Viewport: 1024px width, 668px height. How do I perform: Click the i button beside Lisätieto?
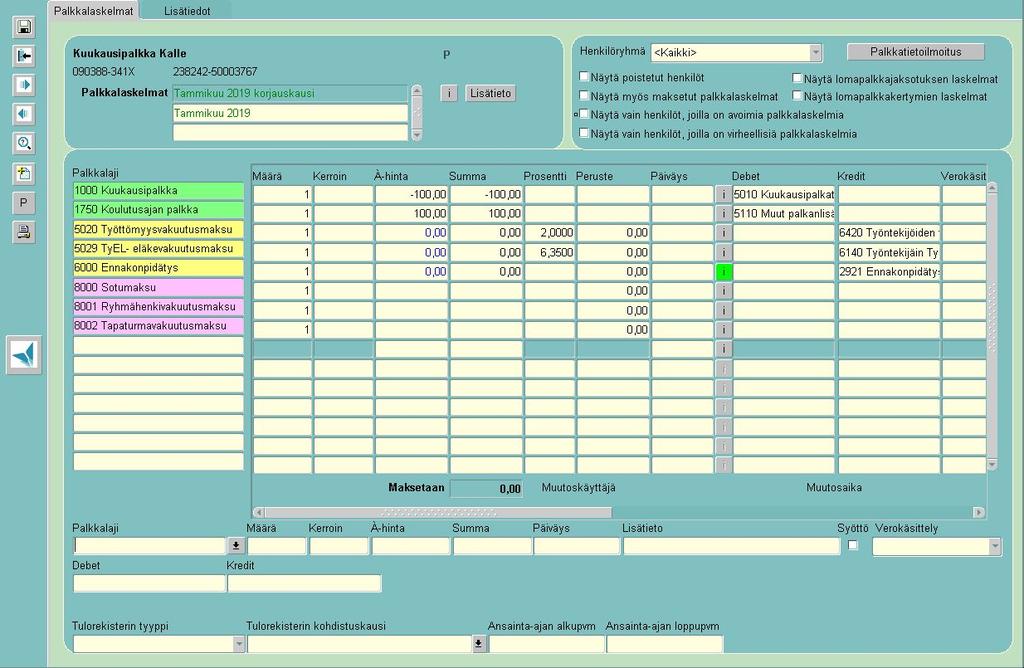[449, 93]
